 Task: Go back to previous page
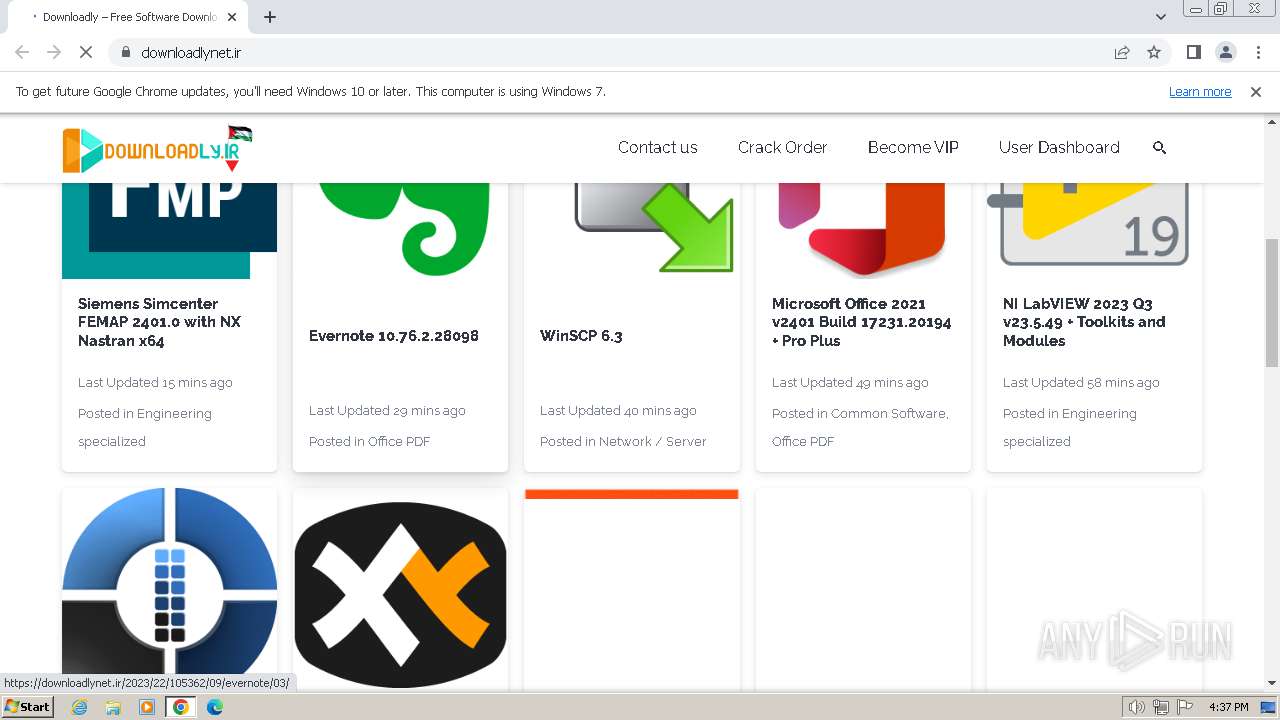[22, 52]
